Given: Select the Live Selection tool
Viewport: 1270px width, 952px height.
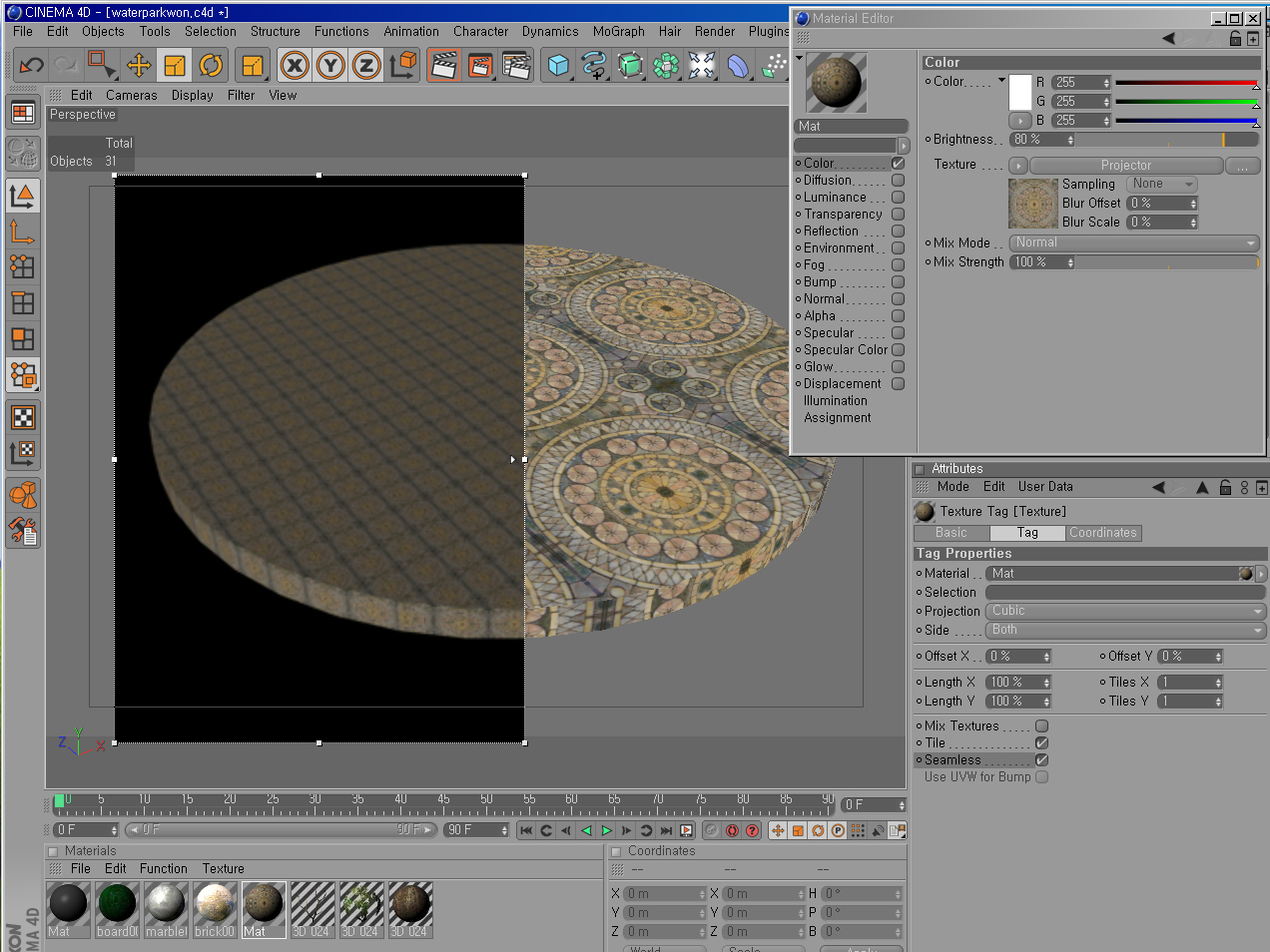Looking at the screenshot, I should click(102, 66).
